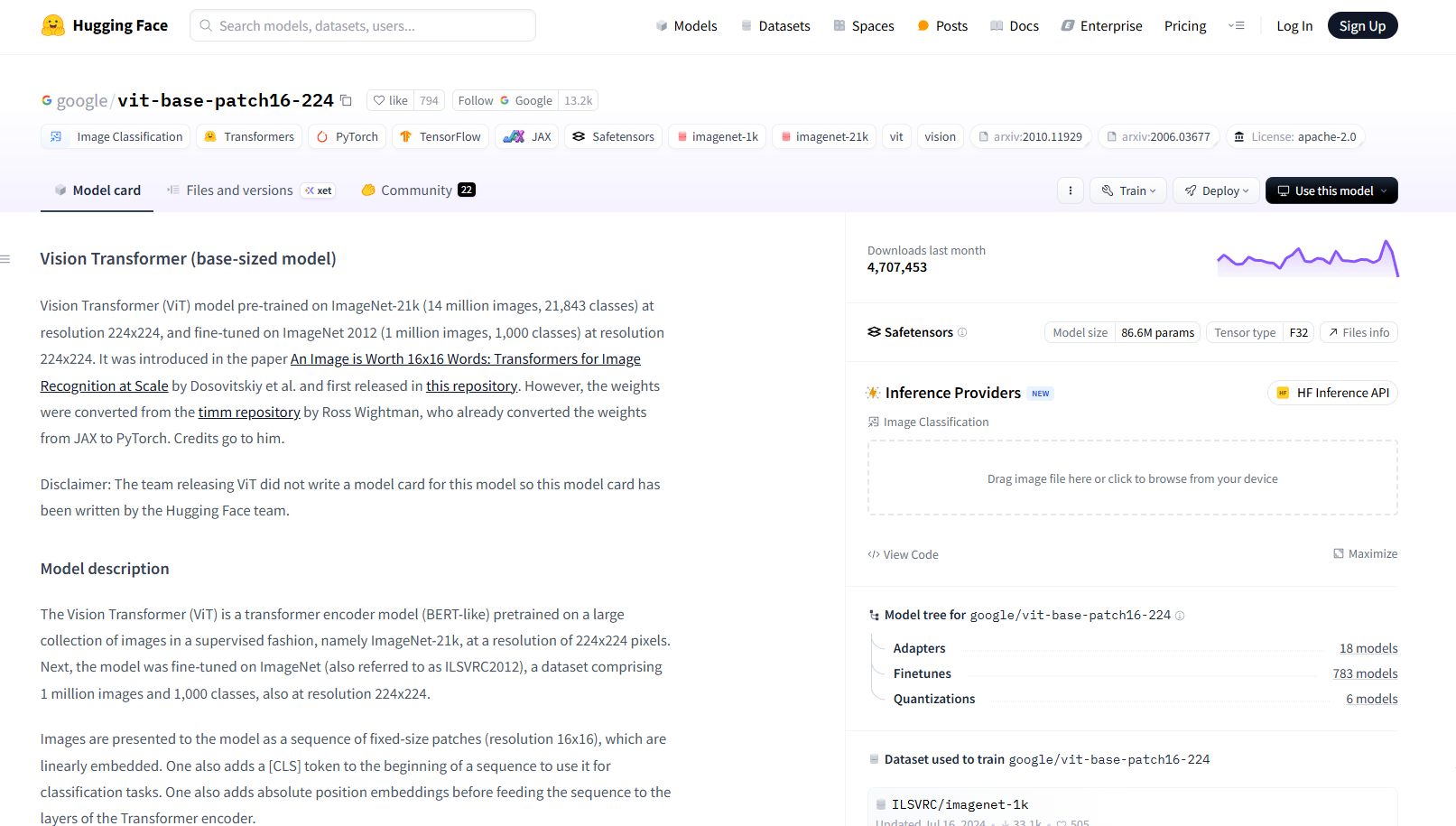Click the google owner link in title
This screenshot has width=1456, height=826.
tap(81, 100)
